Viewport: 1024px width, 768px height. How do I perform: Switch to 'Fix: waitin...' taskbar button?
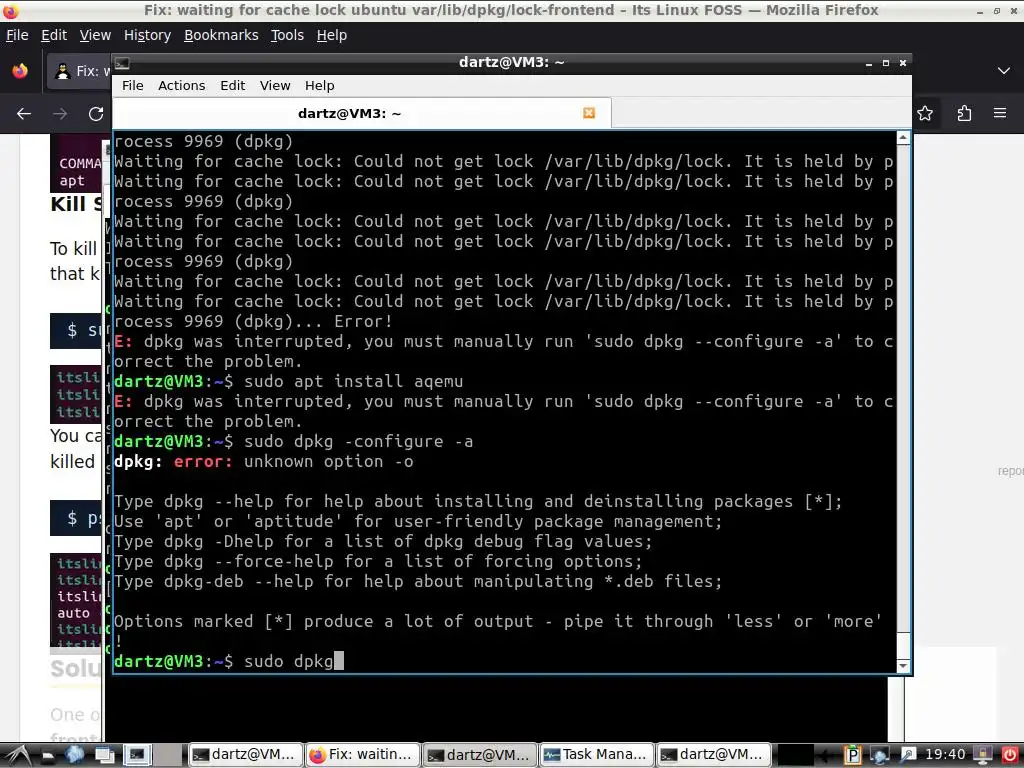(x=362, y=754)
